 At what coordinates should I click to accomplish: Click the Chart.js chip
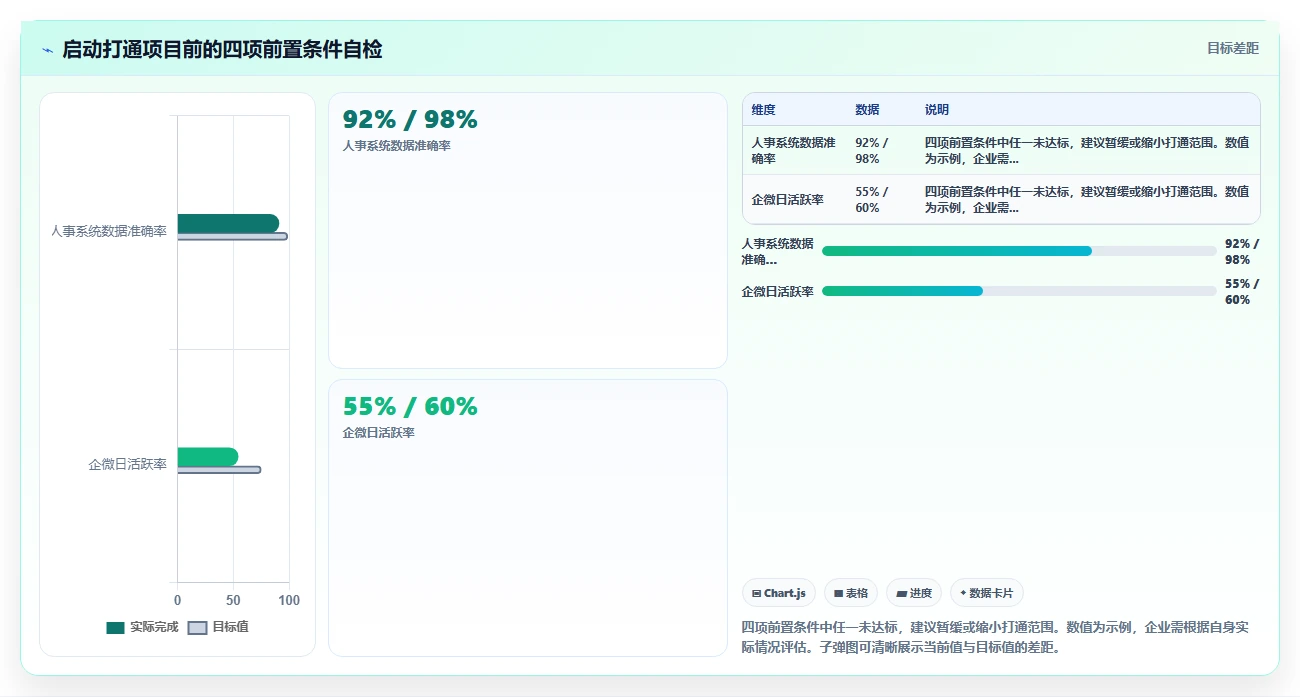(779, 593)
